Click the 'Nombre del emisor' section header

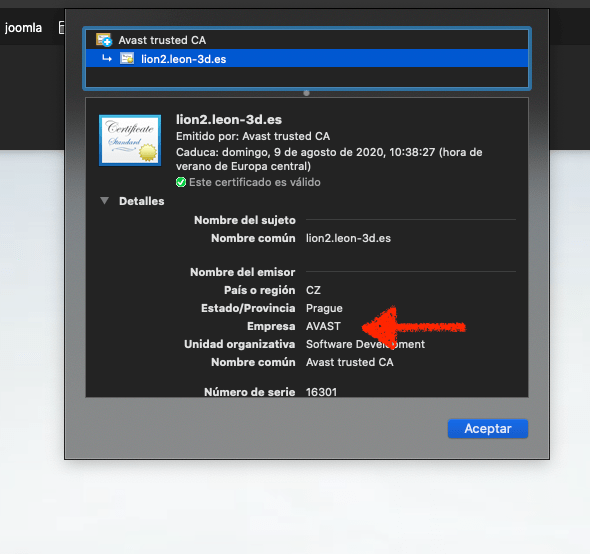click(243, 272)
